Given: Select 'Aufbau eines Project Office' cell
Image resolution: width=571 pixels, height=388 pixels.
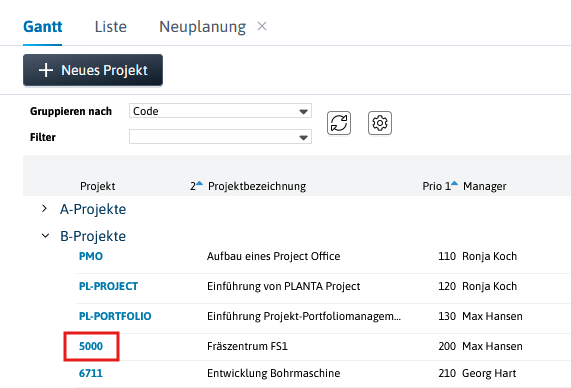Looking at the screenshot, I should 273,256.
